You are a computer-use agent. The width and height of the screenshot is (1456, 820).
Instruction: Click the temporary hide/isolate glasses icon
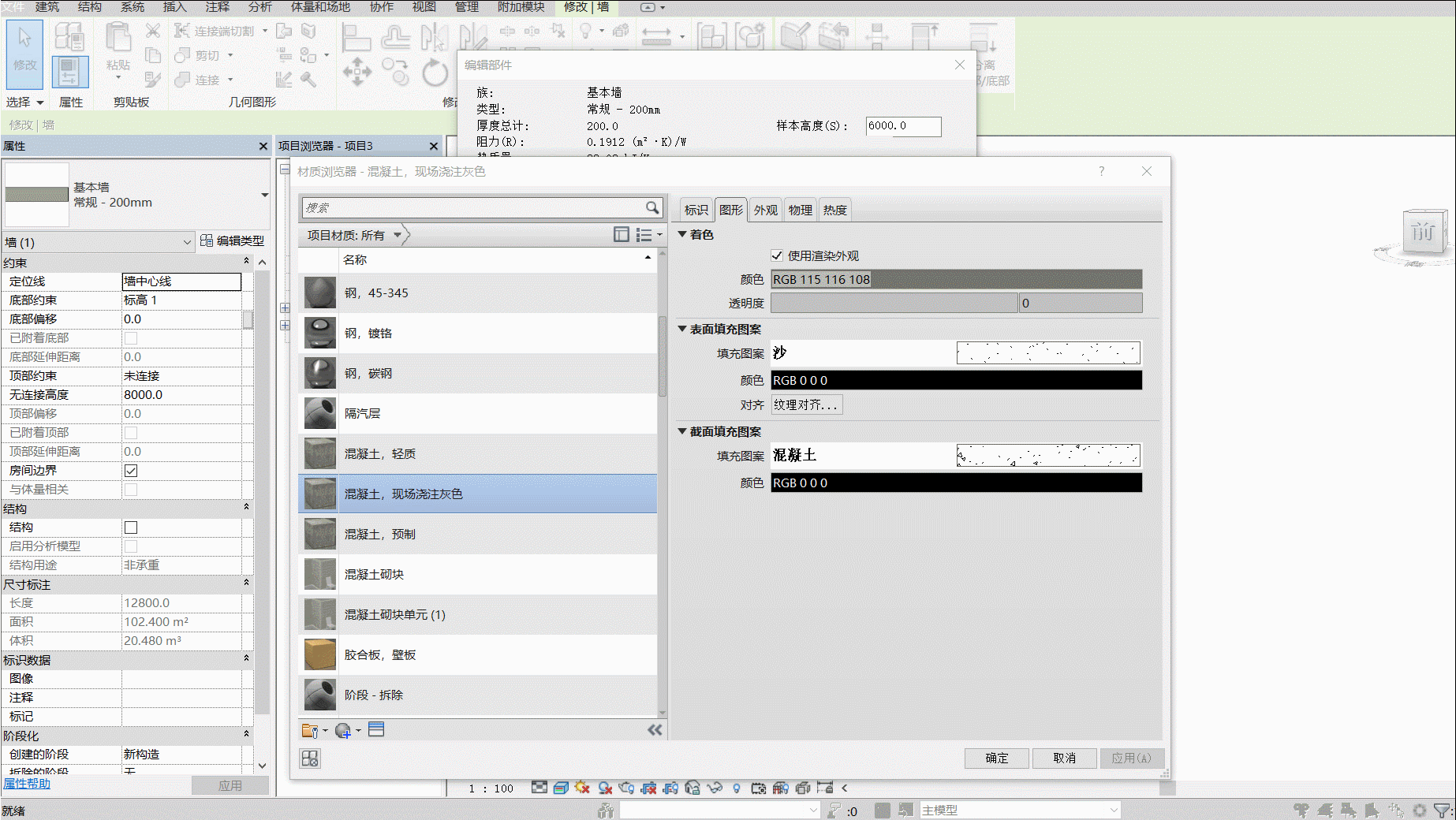tap(715, 788)
